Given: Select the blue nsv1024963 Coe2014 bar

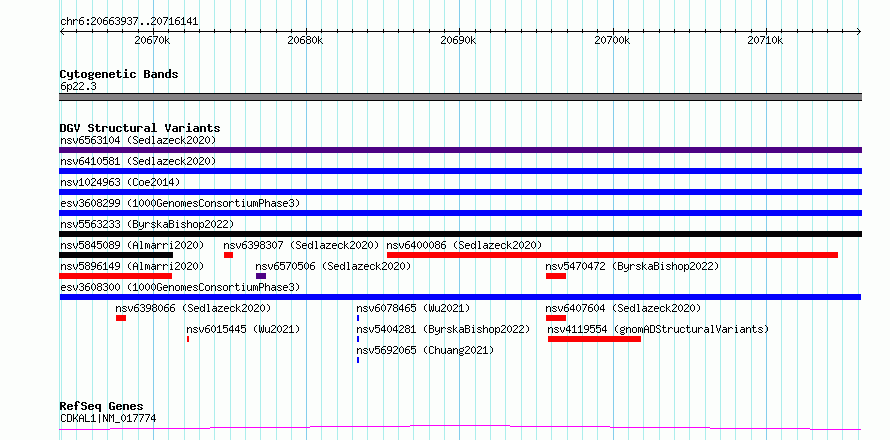Looking at the screenshot, I should point(460,192).
